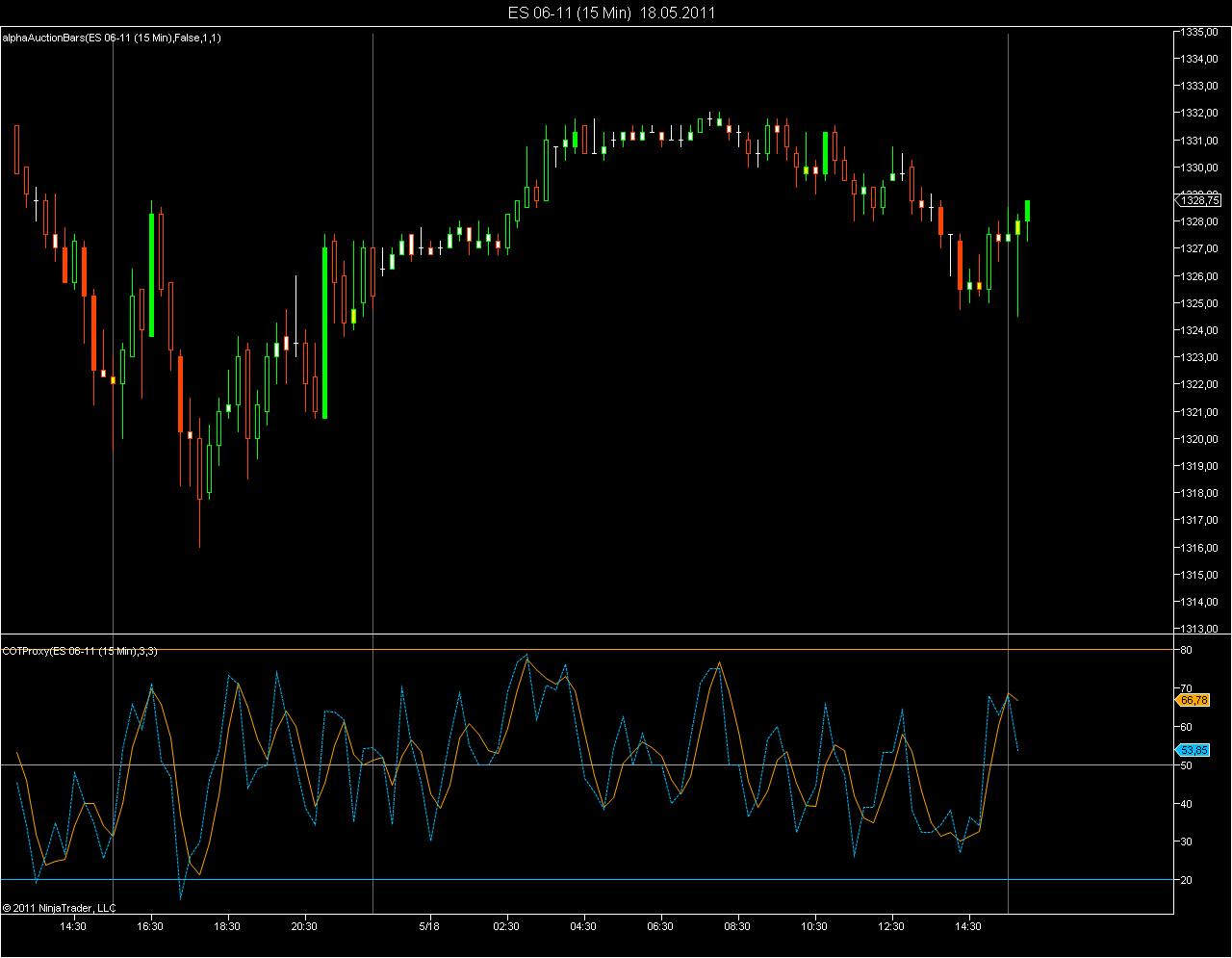Click the COTProxy indicator label

point(80,652)
